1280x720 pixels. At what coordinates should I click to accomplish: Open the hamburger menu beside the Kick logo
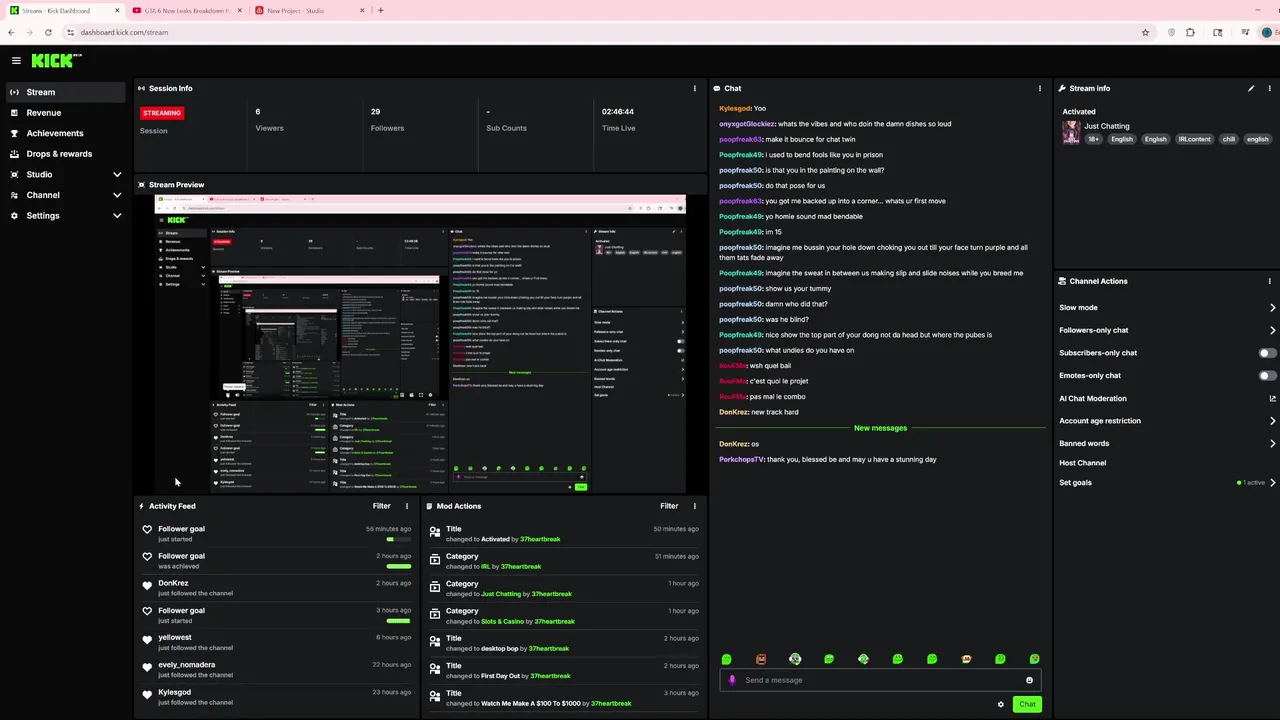[x=16, y=60]
